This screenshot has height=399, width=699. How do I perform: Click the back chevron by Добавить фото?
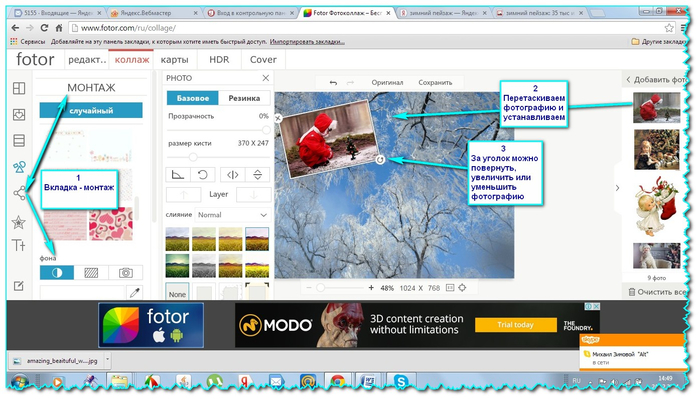[x=628, y=80]
